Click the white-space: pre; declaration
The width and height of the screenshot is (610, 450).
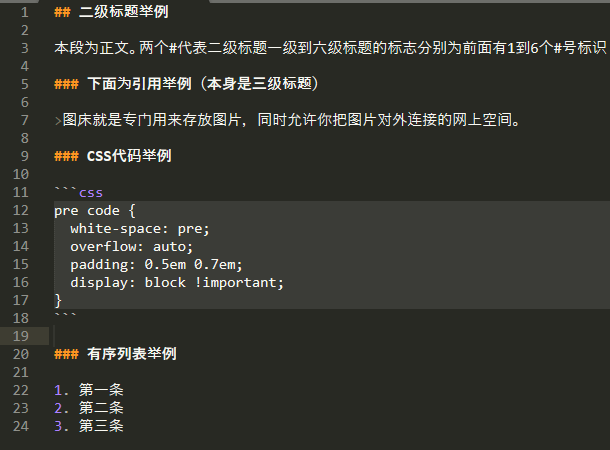click(x=140, y=228)
